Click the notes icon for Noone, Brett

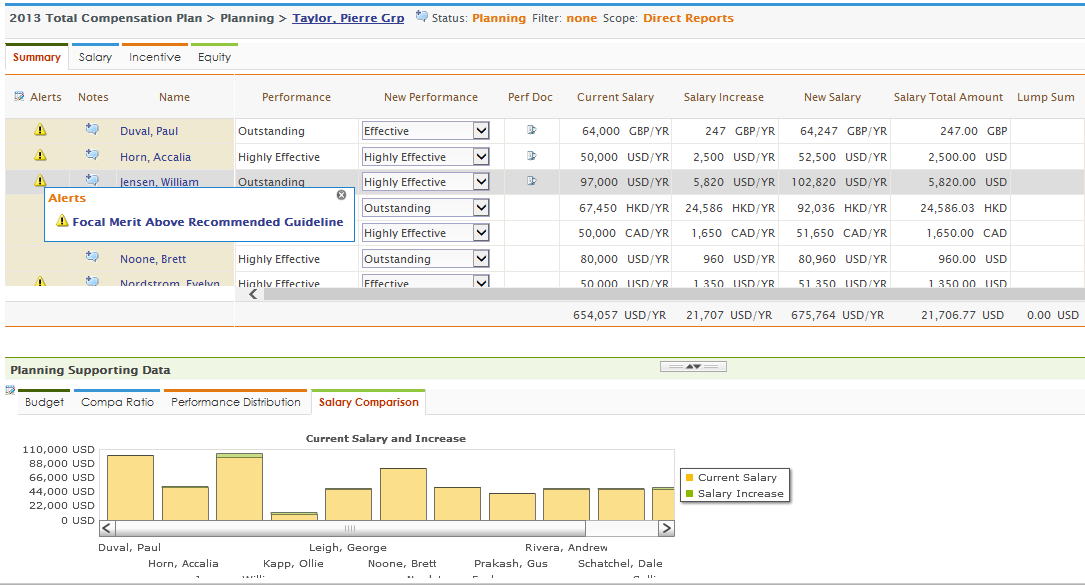coord(92,257)
